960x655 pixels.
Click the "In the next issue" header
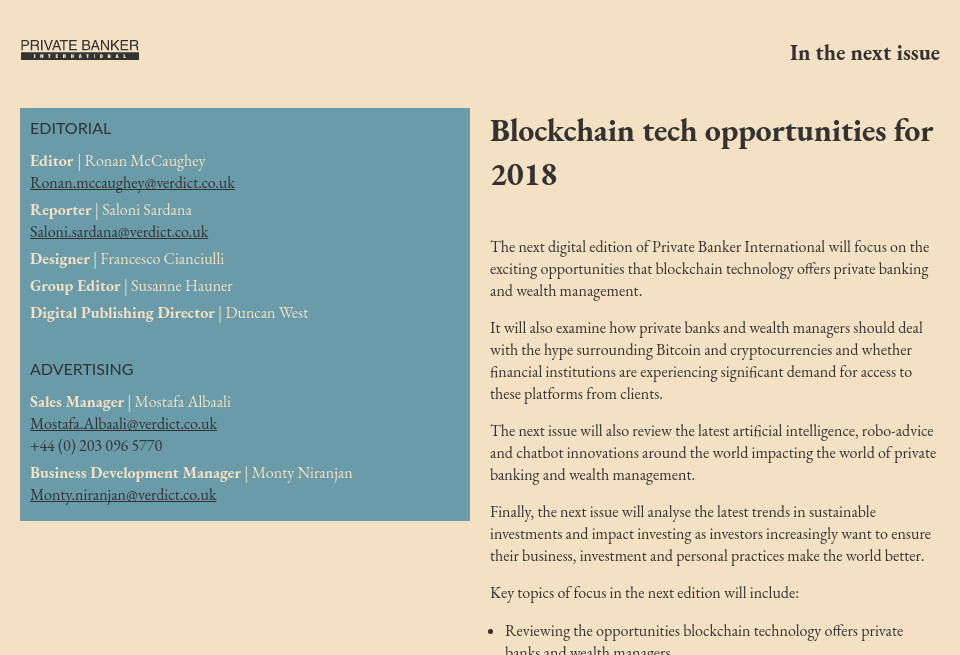pos(864,53)
